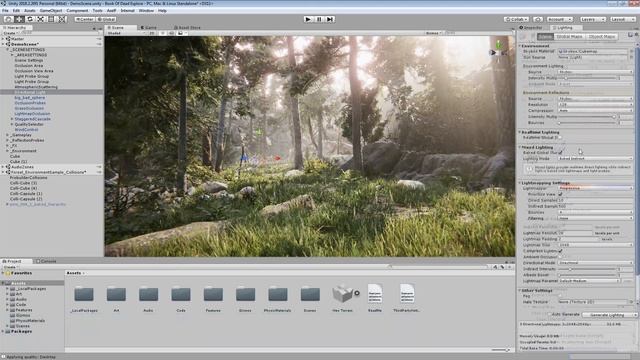Open Lighting Mode Baked Indirect dropdown

595,158
